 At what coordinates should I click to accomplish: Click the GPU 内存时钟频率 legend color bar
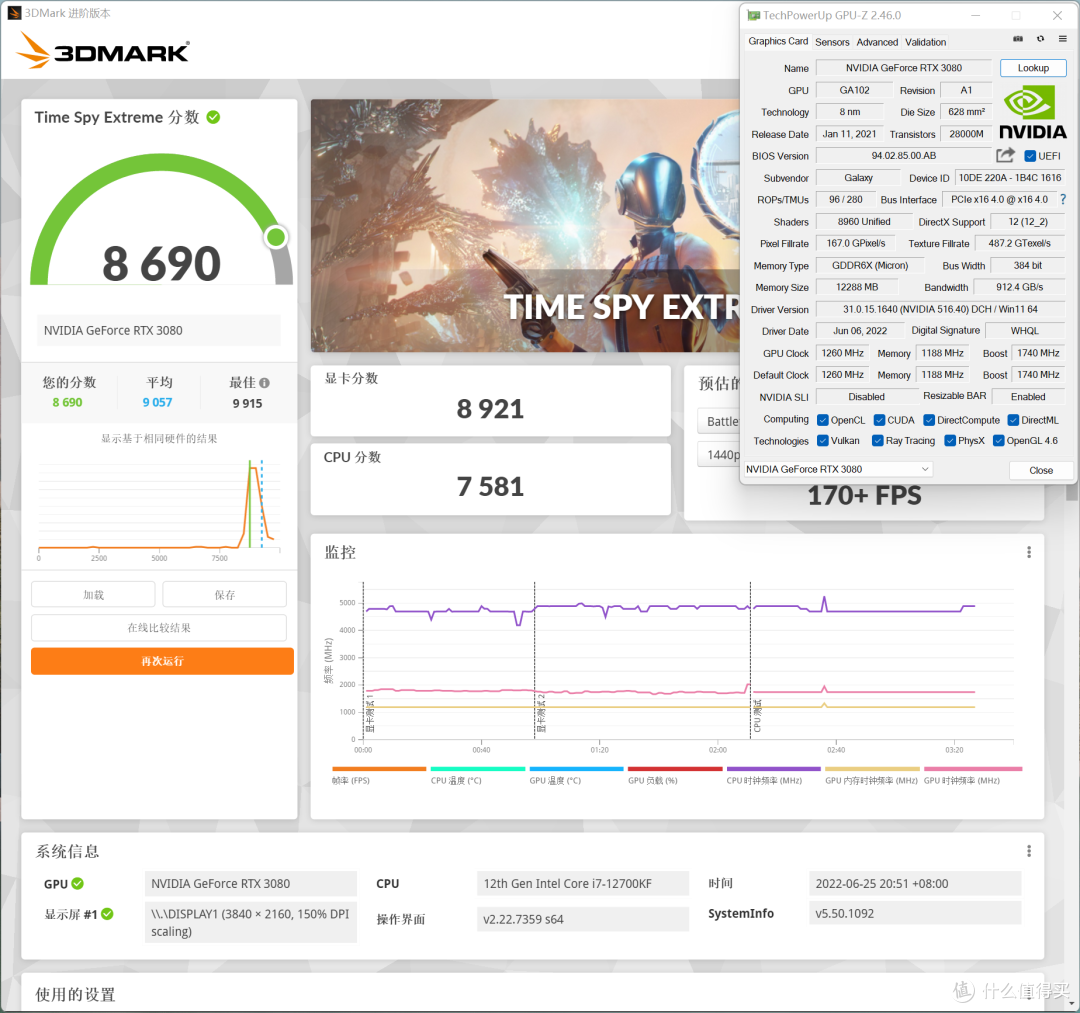(x=873, y=769)
